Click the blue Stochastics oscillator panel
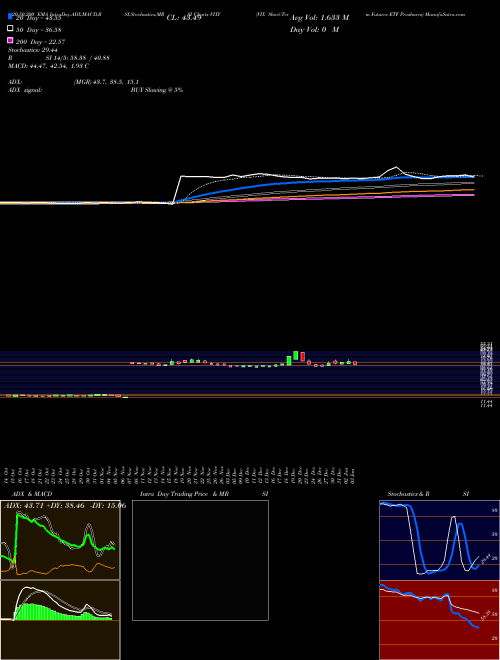Image resolution: width=500 pixels, height=660 pixels. click(x=439, y=540)
